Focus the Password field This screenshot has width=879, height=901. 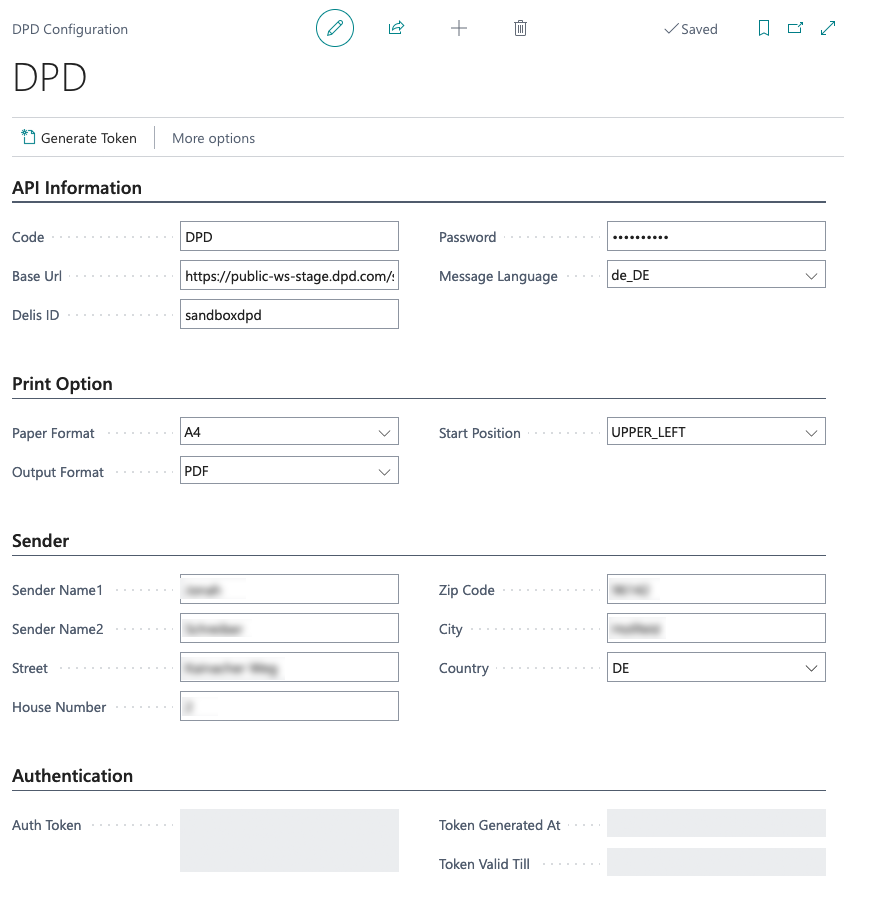716,237
